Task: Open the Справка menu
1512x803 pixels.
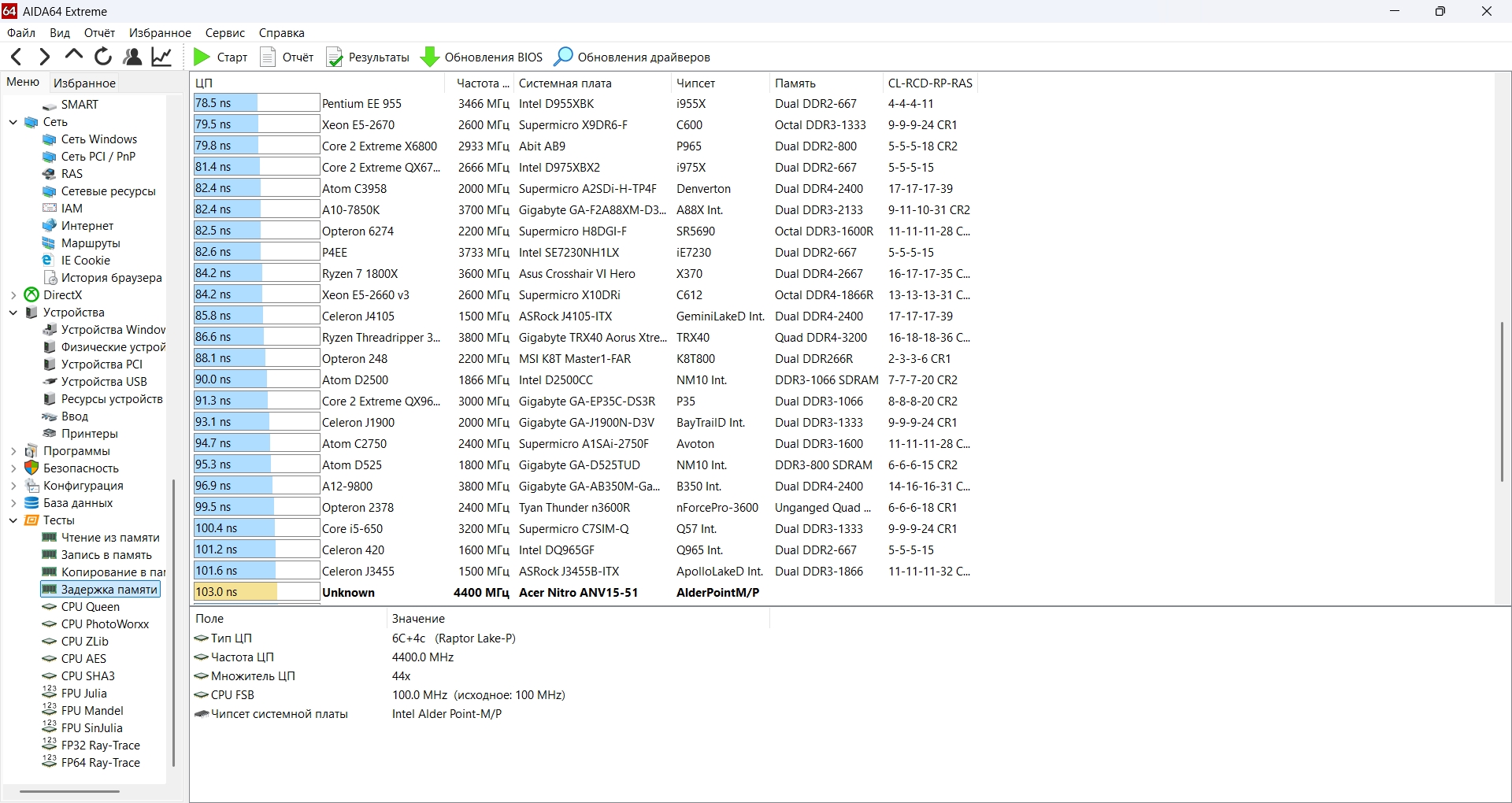Action: tap(282, 33)
